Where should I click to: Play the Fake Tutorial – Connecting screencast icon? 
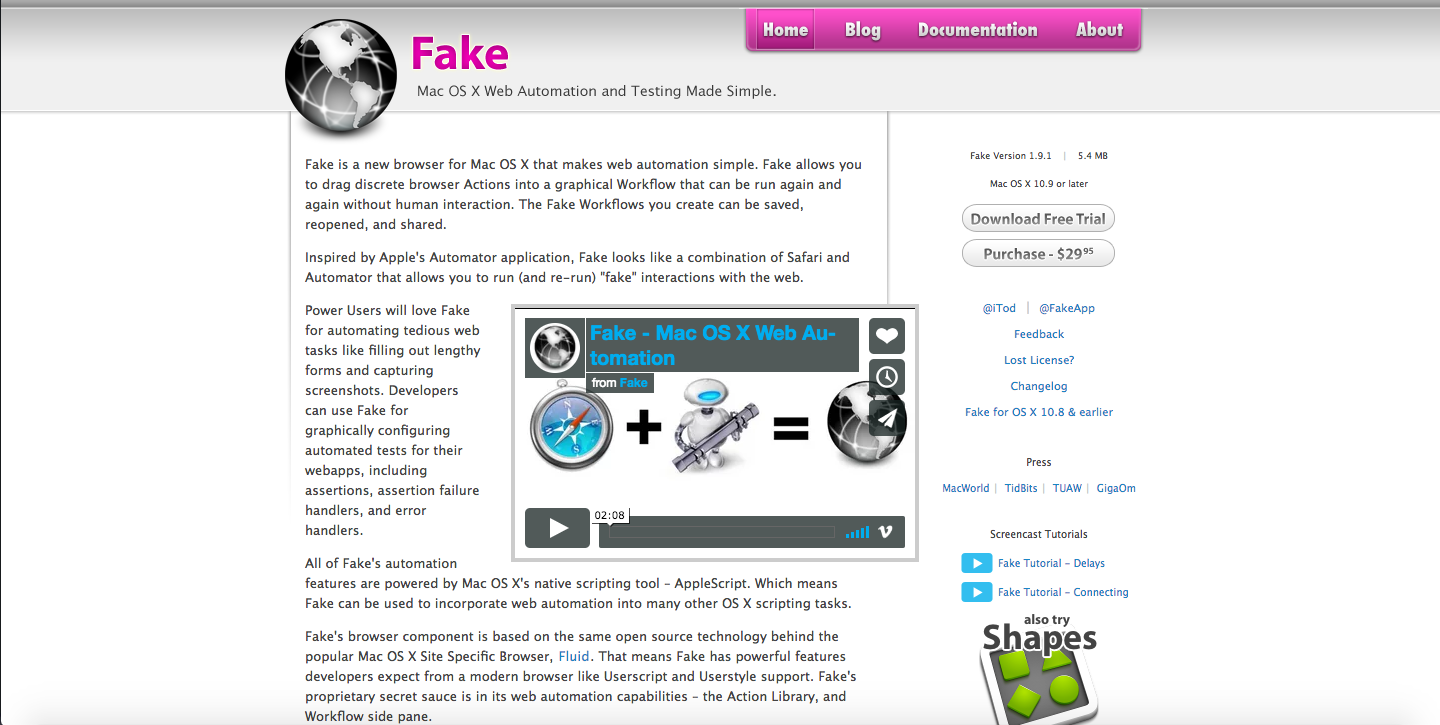[977, 592]
